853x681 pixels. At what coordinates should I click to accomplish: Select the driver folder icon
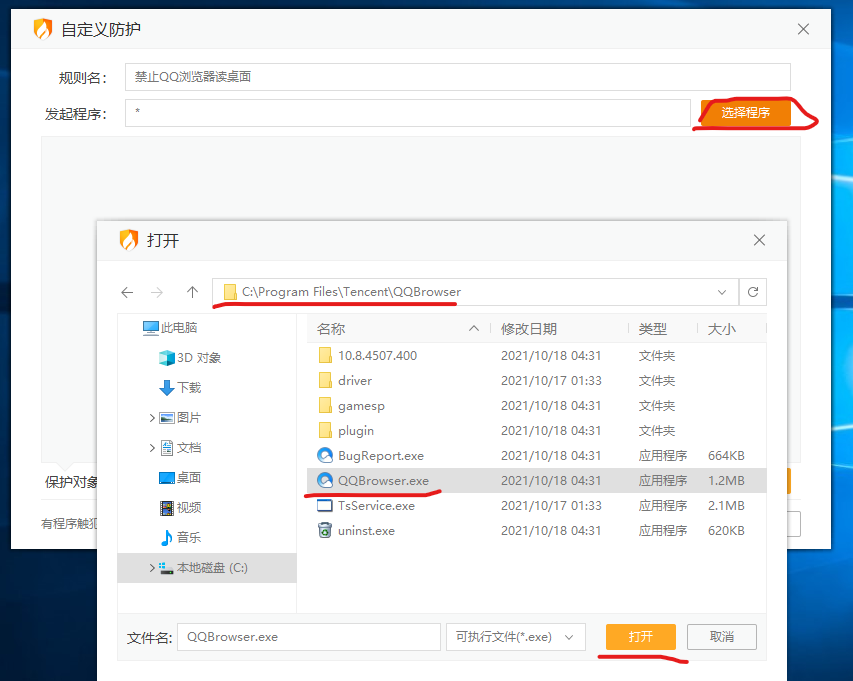pyautogui.click(x=325, y=380)
